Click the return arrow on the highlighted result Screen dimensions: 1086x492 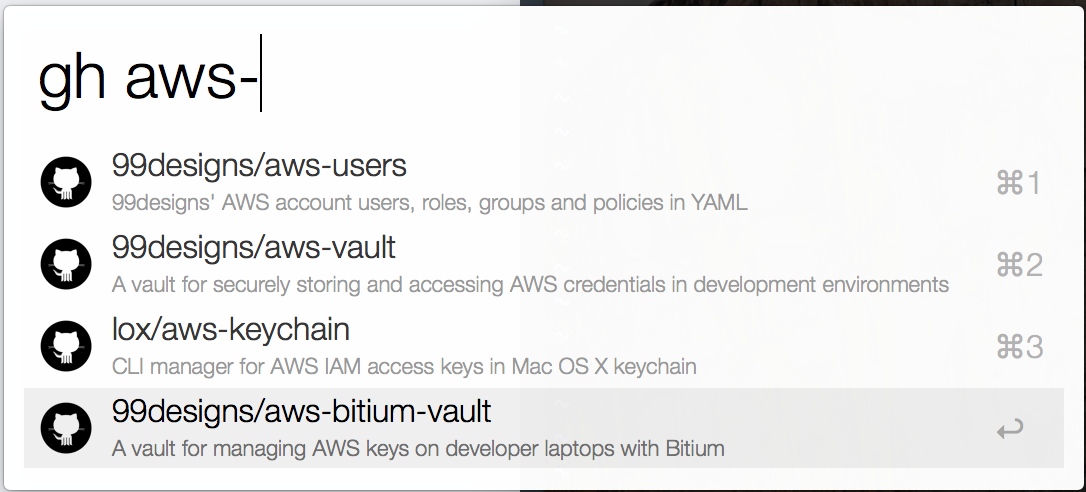[x=1010, y=429]
